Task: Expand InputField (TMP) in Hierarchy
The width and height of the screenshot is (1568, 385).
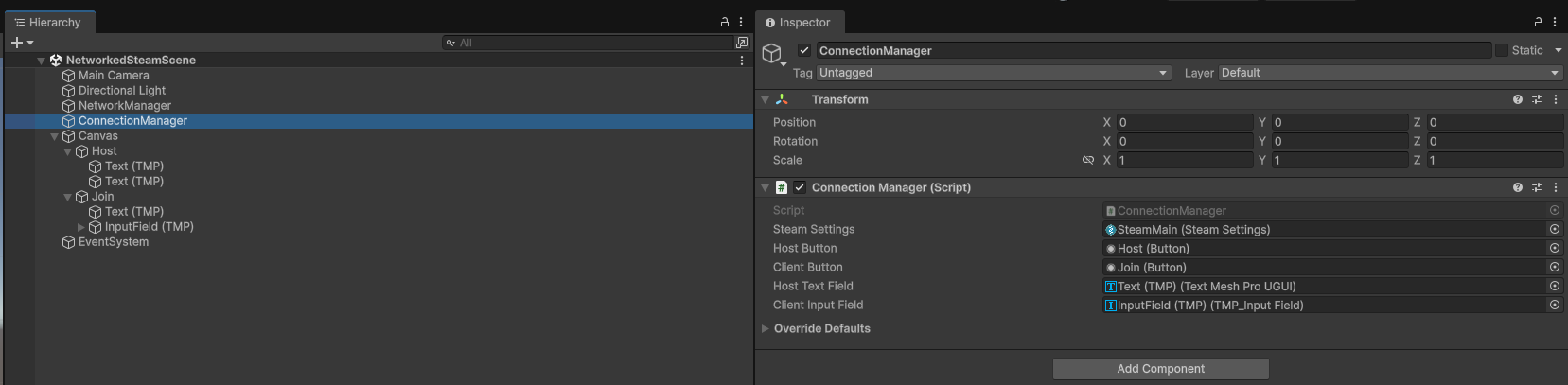Action: 81,227
